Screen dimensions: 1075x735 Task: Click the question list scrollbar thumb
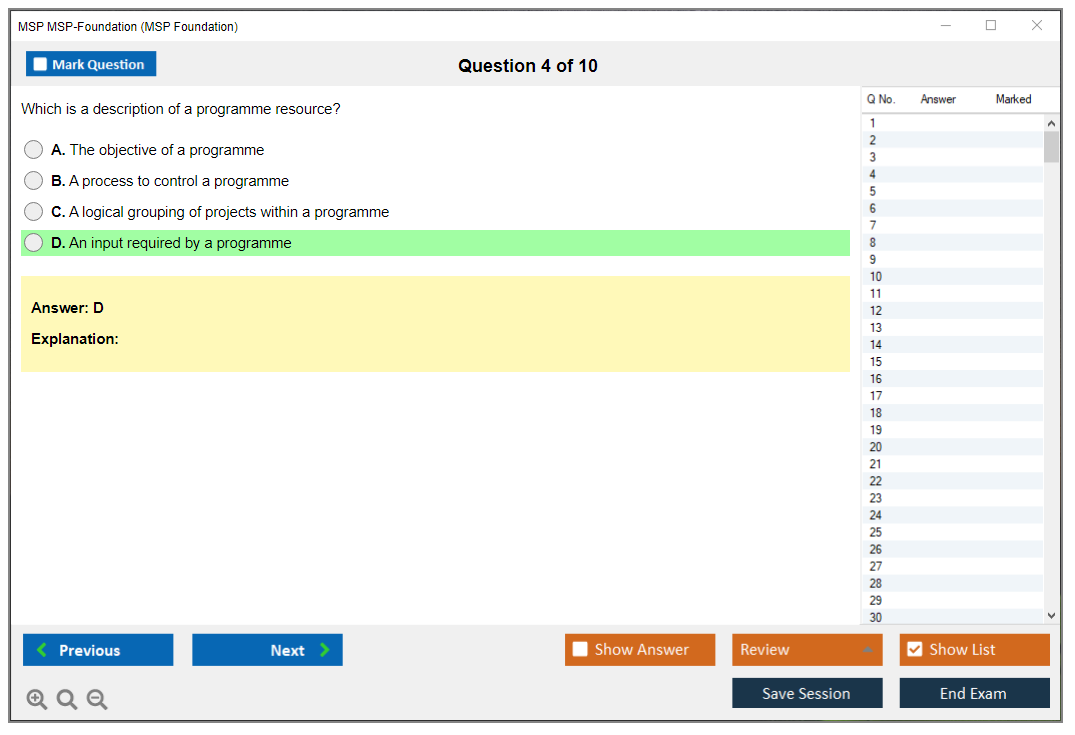click(x=1051, y=147)
